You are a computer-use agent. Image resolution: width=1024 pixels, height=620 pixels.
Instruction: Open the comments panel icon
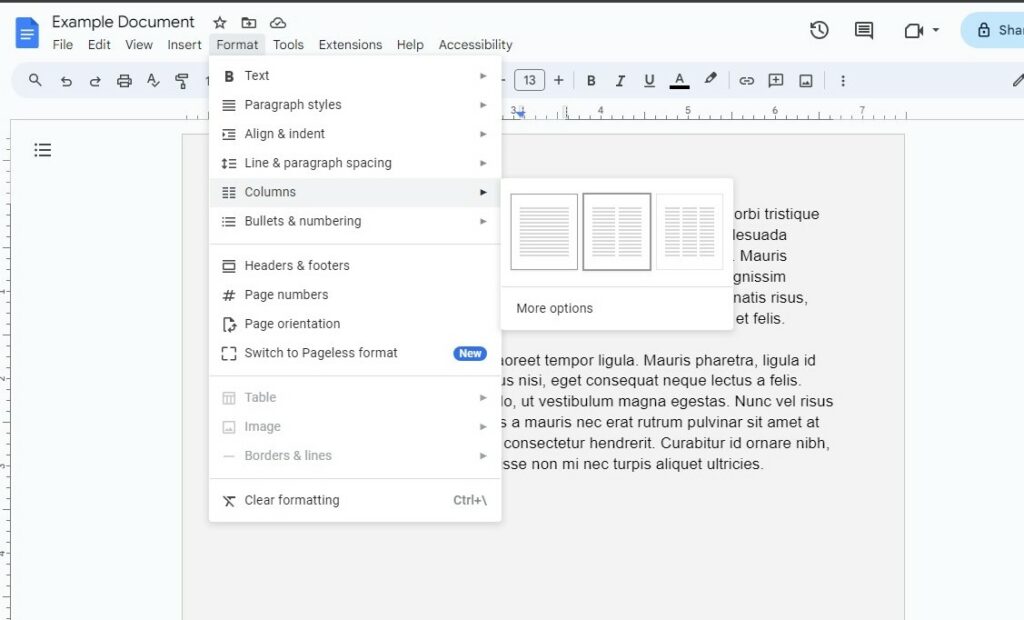pos(862,30)
